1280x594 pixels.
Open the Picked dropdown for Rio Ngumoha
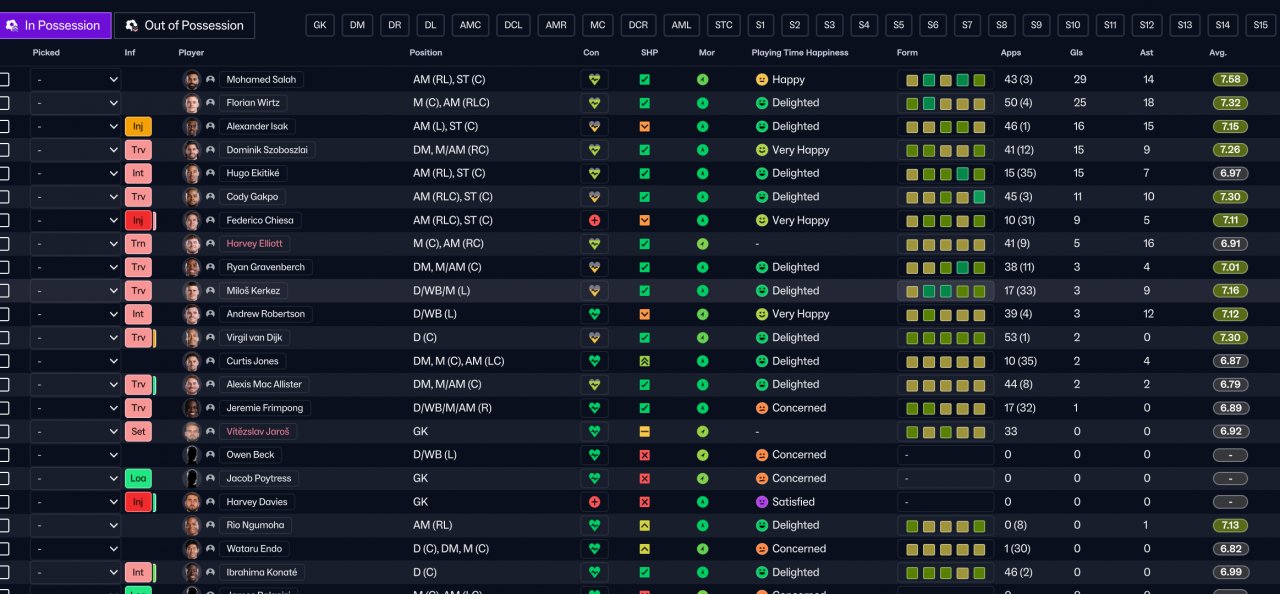pos(75,525)
